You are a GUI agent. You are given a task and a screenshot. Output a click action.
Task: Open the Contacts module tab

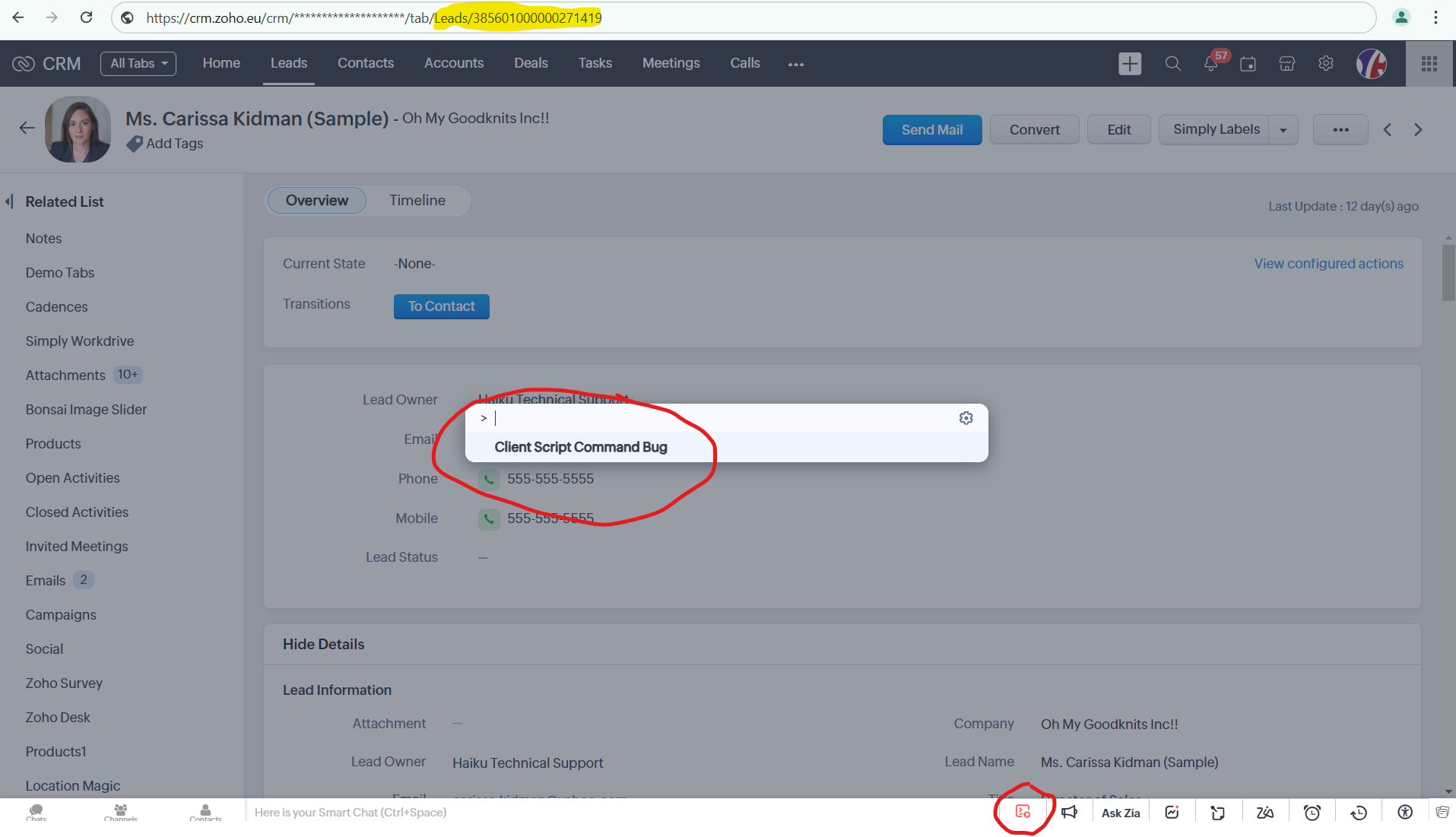click(x=366, y=63)
